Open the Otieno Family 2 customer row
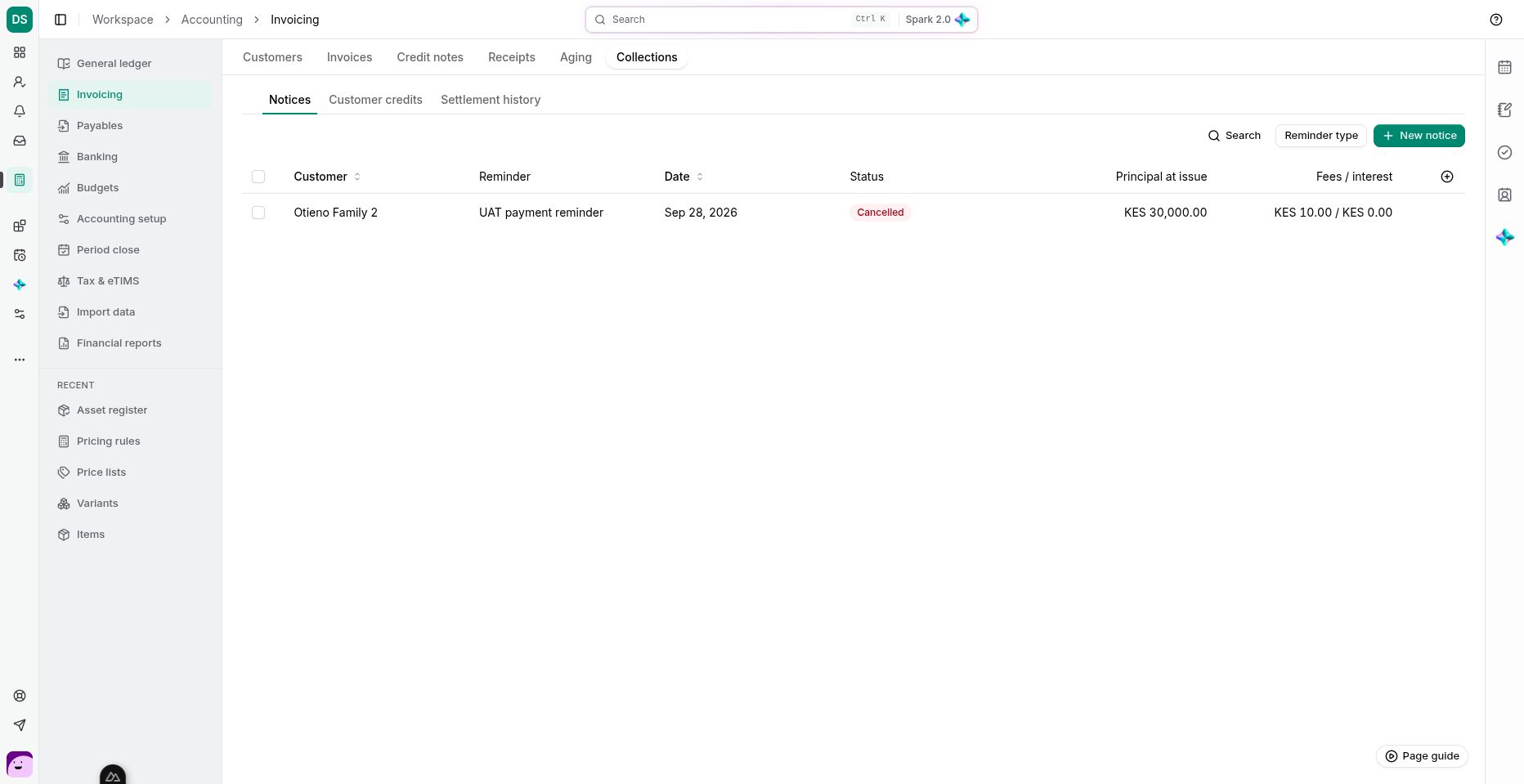Viewport: 1524px width, 784px height. [853, 213]
